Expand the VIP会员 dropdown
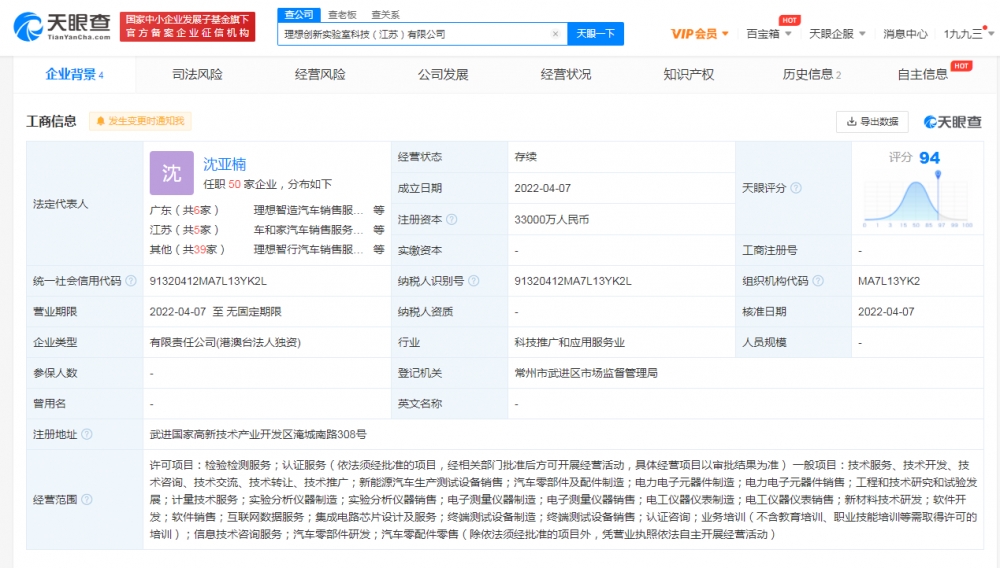The image size is (1000, 568). [700, 34]
